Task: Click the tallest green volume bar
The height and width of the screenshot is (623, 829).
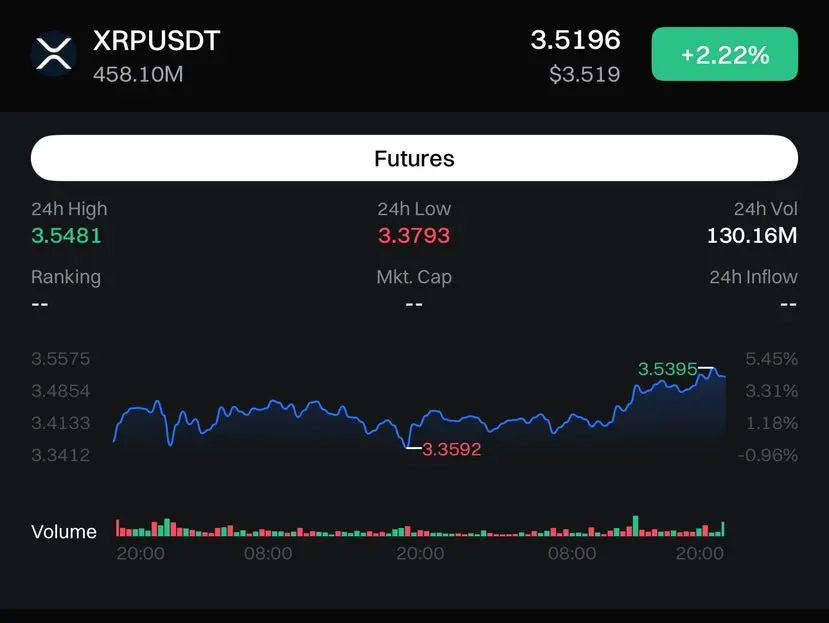Action: tap(635, 526)
